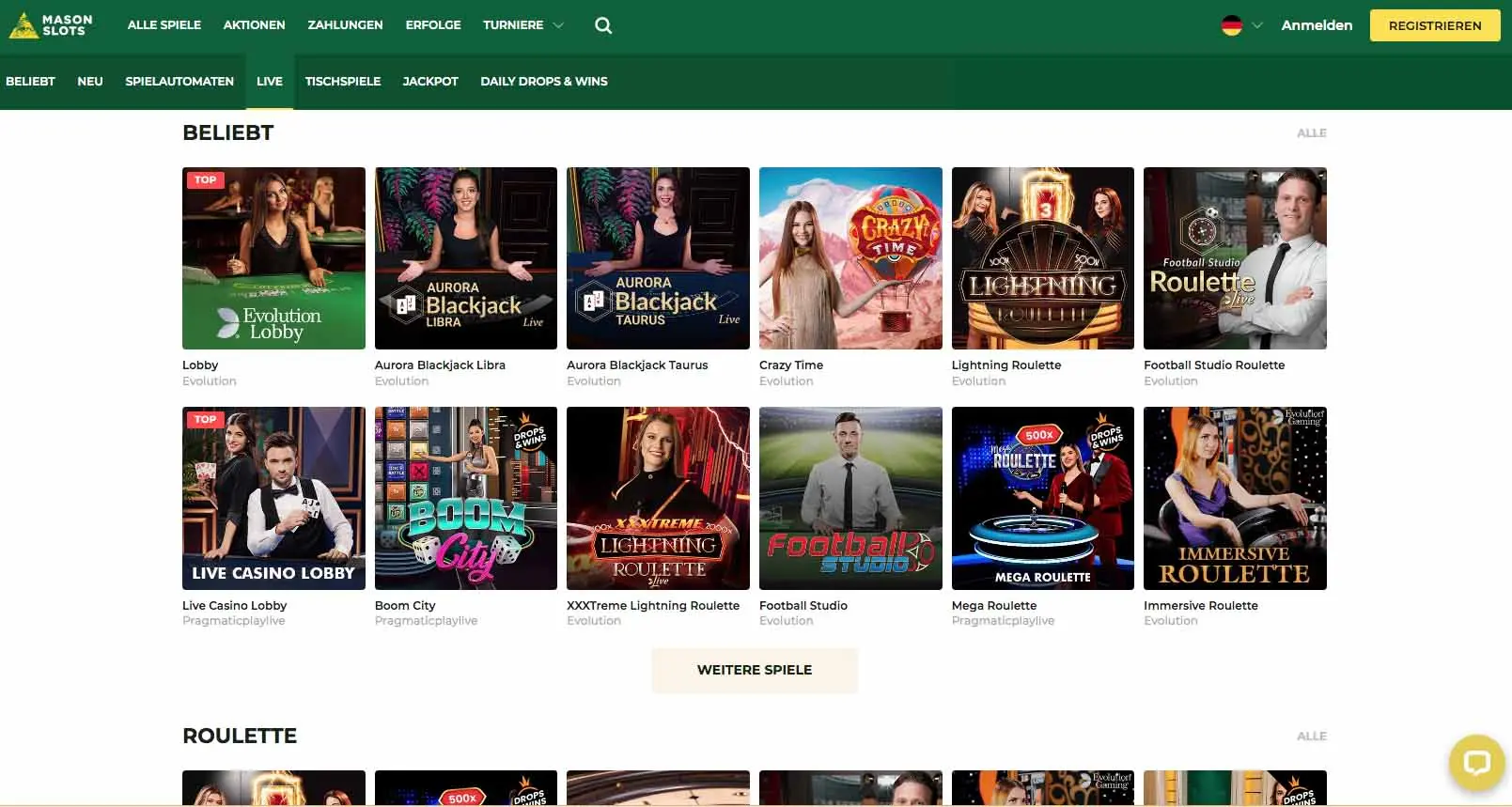This screenshot has height=807, width=1512.
Task: Open the live chat bubble icon
Action: (x=1476, y=762)
